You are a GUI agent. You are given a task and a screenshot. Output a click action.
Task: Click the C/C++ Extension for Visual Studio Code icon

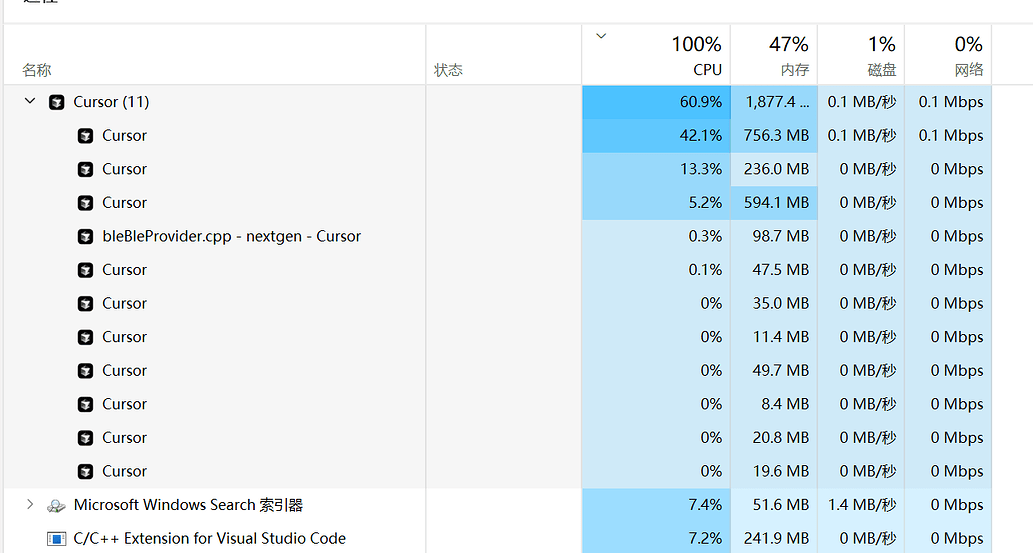(x=57, y=539)
